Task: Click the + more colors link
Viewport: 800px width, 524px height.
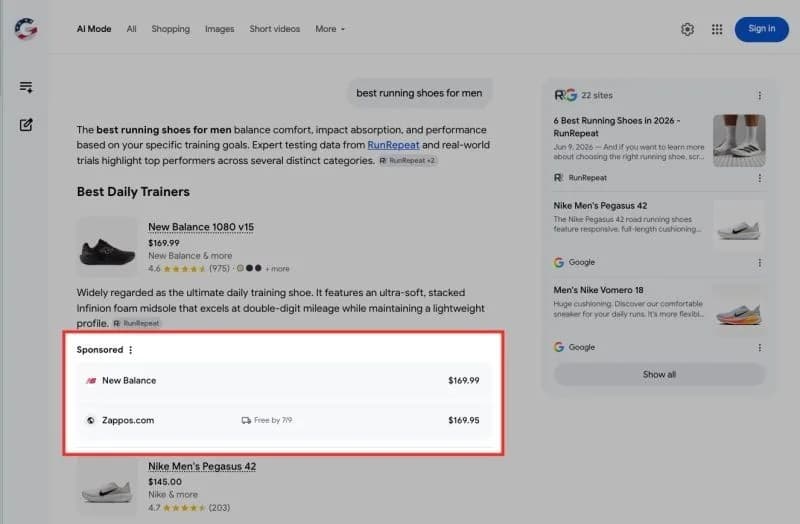Action: click(277, 269)
